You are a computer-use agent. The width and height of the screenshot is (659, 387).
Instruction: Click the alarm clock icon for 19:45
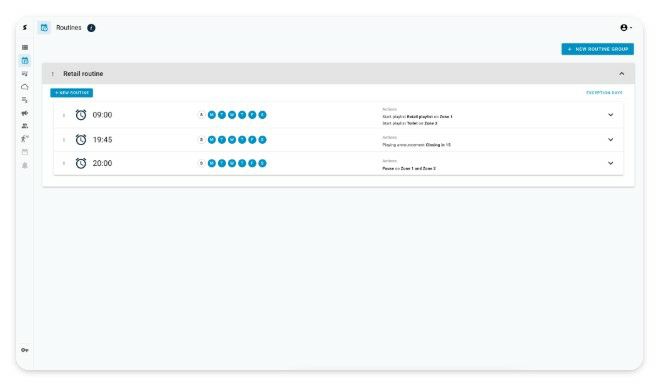[81, 140]
